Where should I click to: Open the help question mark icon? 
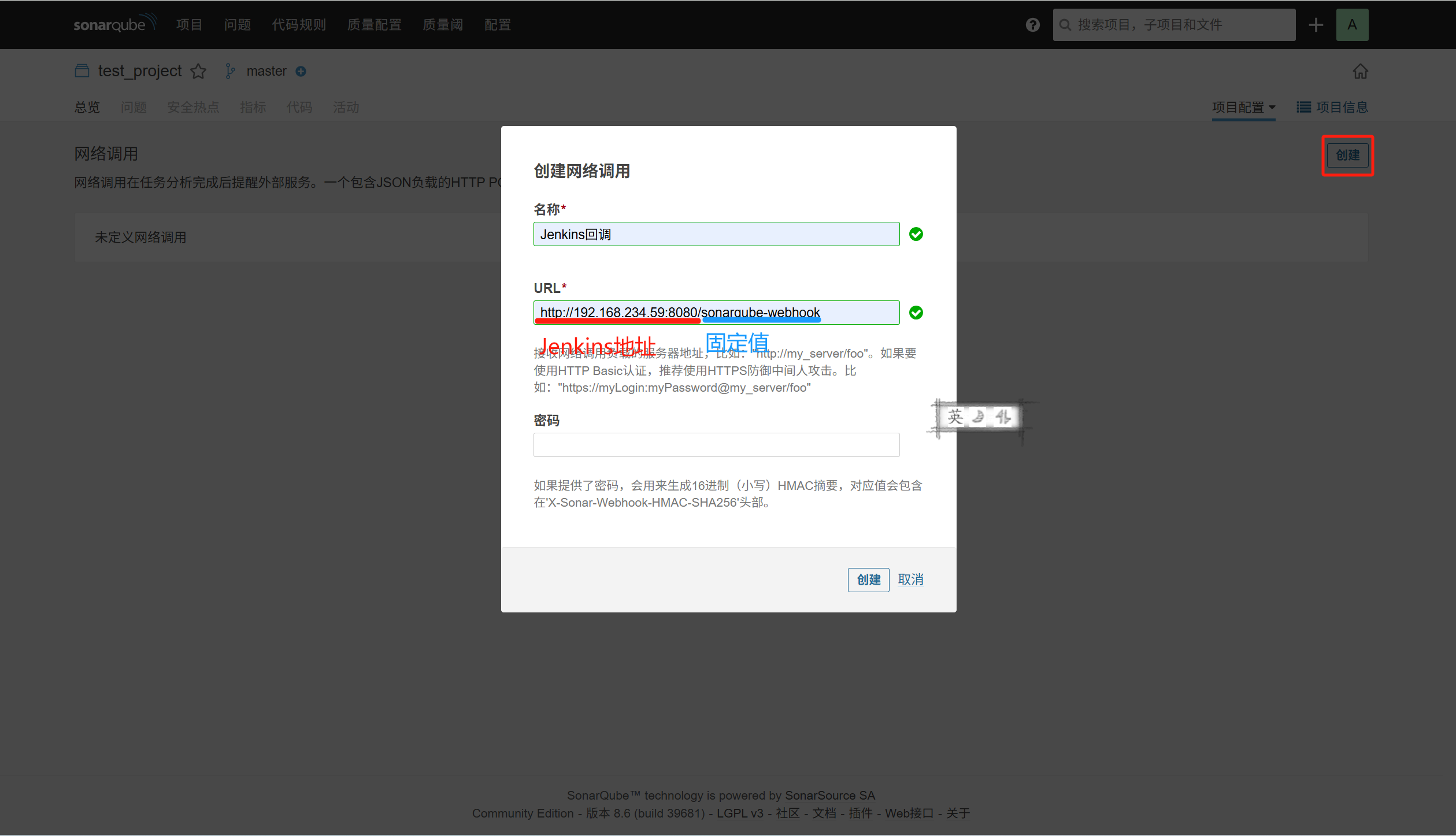coord(1032,25)
